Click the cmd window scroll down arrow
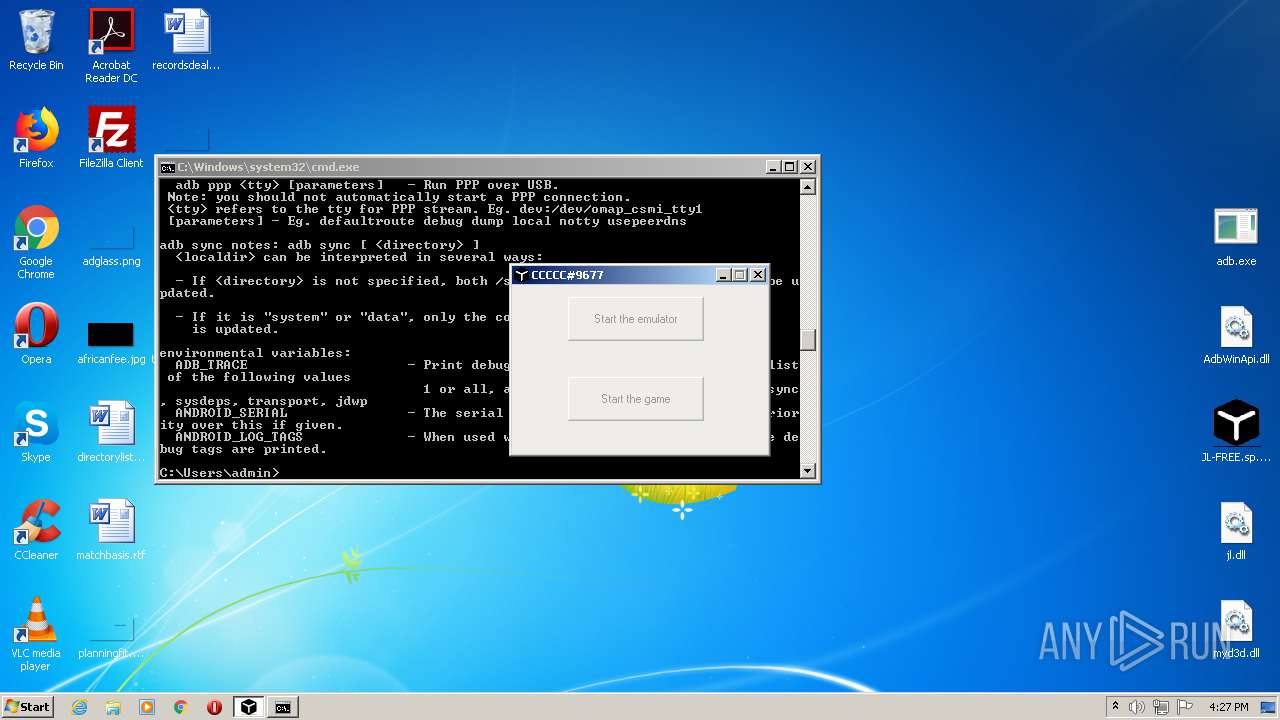The width and height of the screenshot is (1280, 720). pos(808,471)
